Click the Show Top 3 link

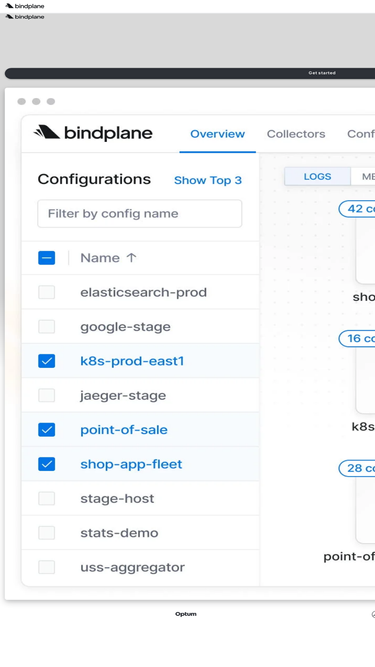pyautogui.click(x=208, y=180)
